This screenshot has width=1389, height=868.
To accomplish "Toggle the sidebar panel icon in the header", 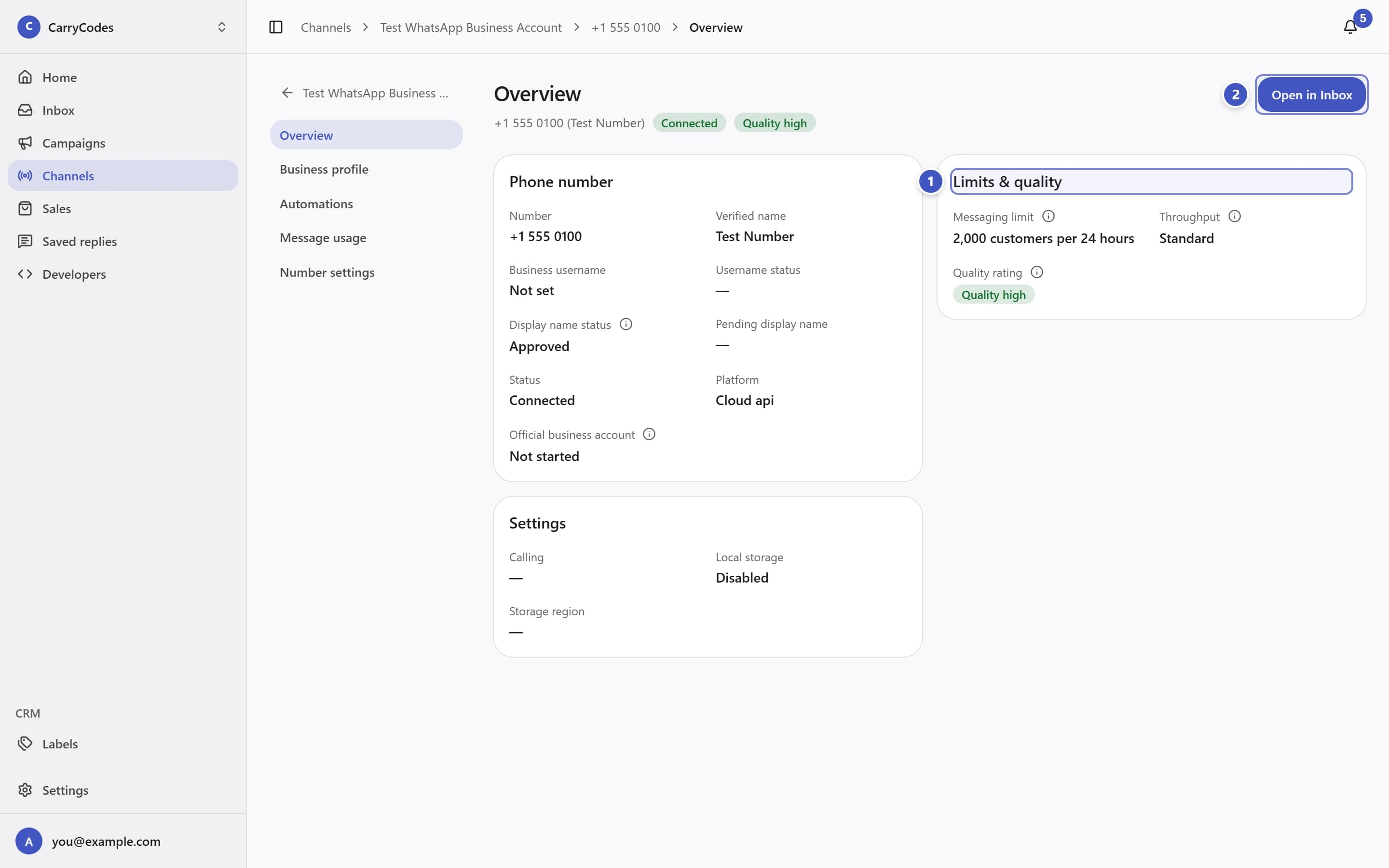I will point(275,27).
